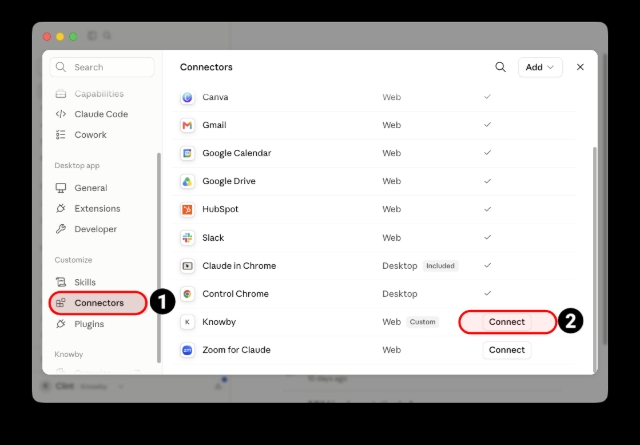
Task: Click the Canva connector icon
Action: click(x=187, y=97)
